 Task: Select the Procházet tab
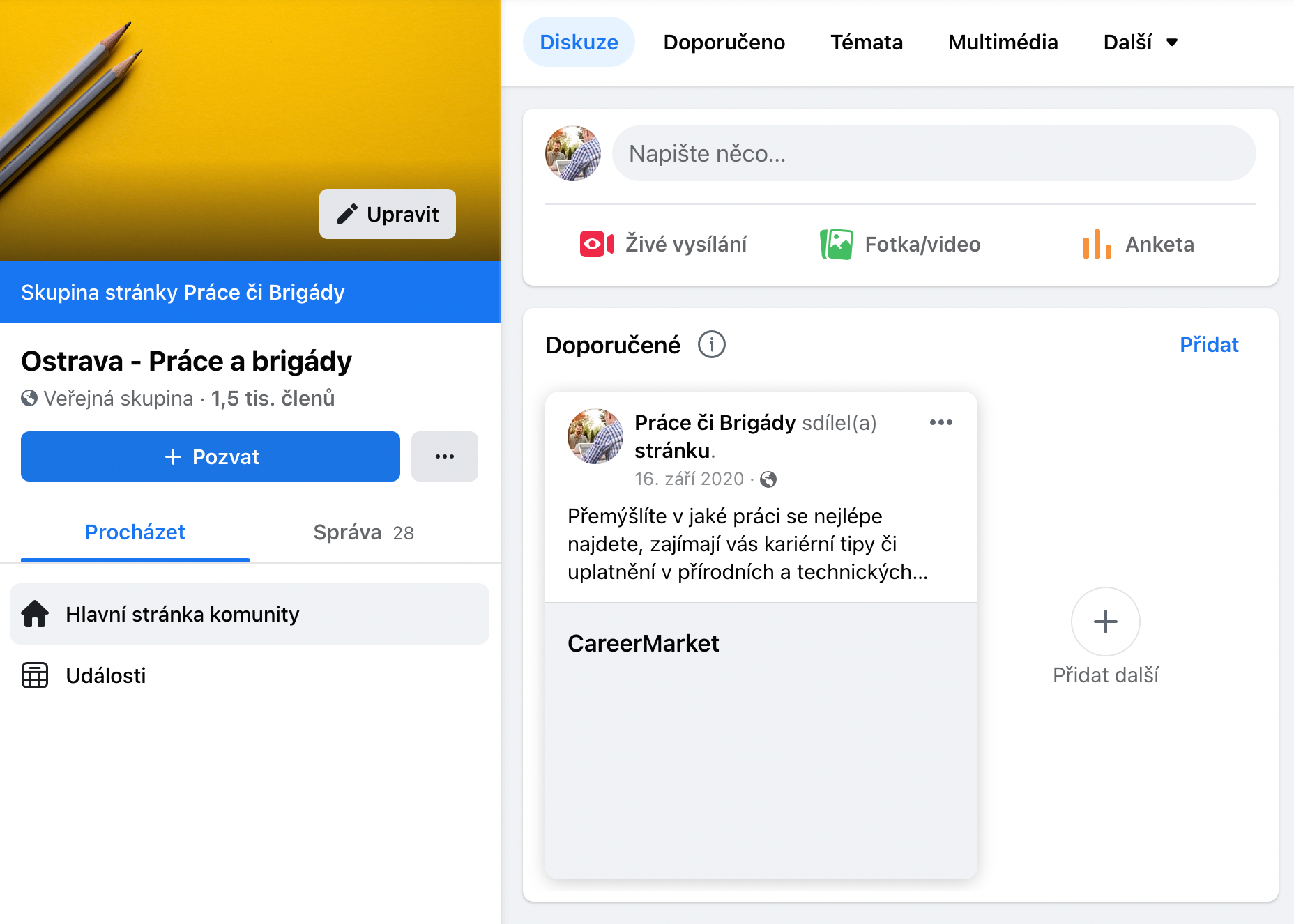tap(135, 532)
